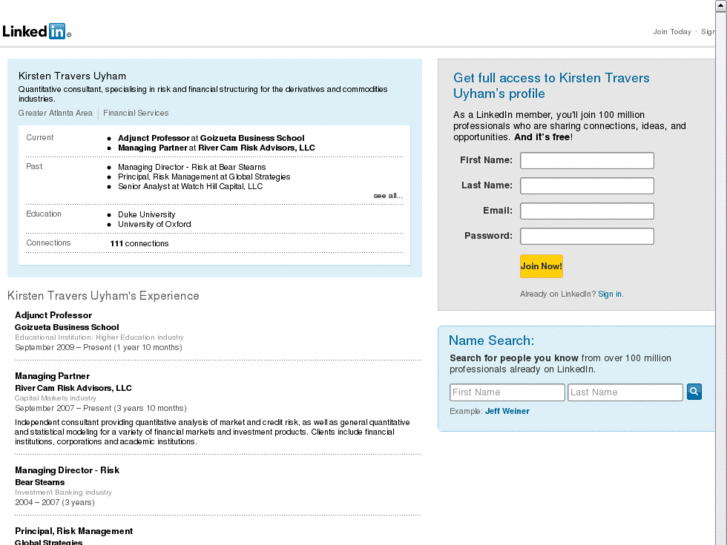Click 'Managing Director - Risk' experience title
The width and height of the screenshot is (727, 545).
tap(67, 470)
